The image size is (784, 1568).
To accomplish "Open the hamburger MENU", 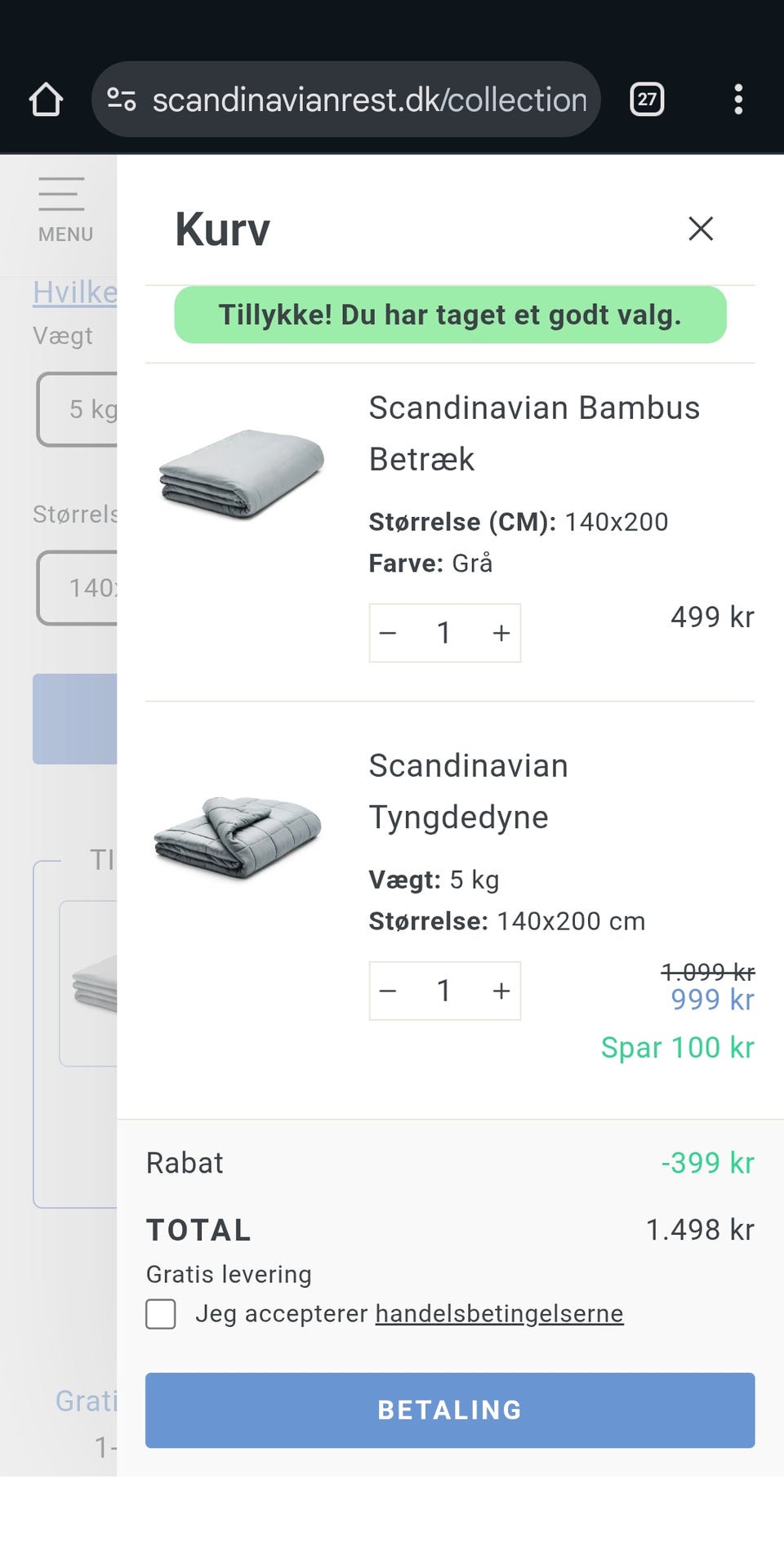I will point(62,210).
